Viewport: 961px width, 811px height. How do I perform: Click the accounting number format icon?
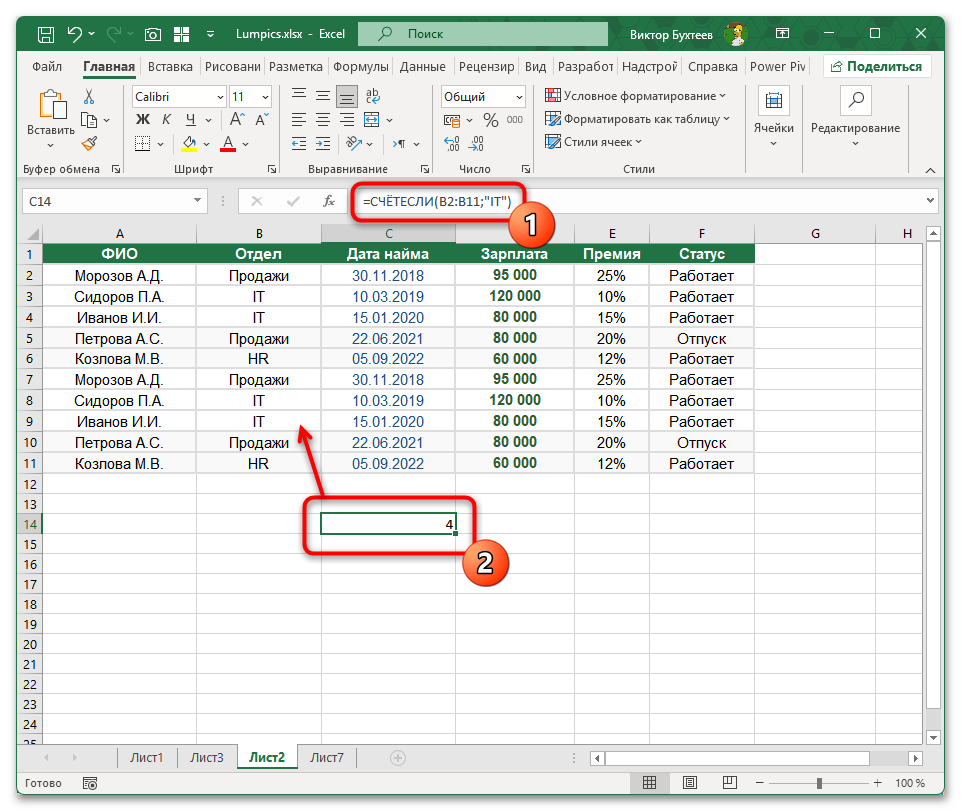[x=452, y=120]
